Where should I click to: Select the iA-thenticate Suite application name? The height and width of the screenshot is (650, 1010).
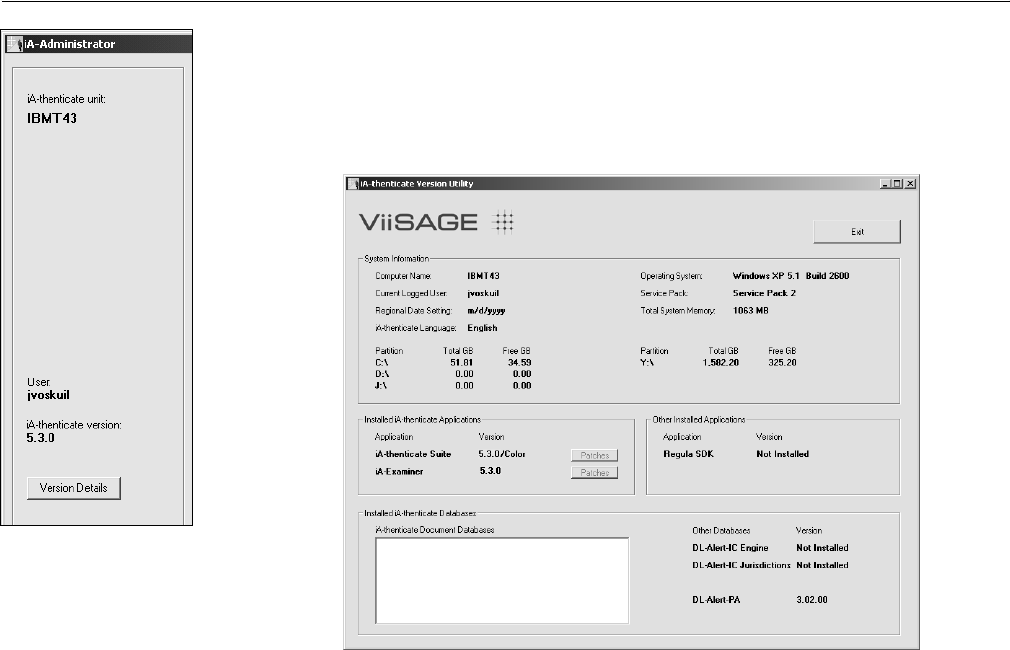click(413, 454)
